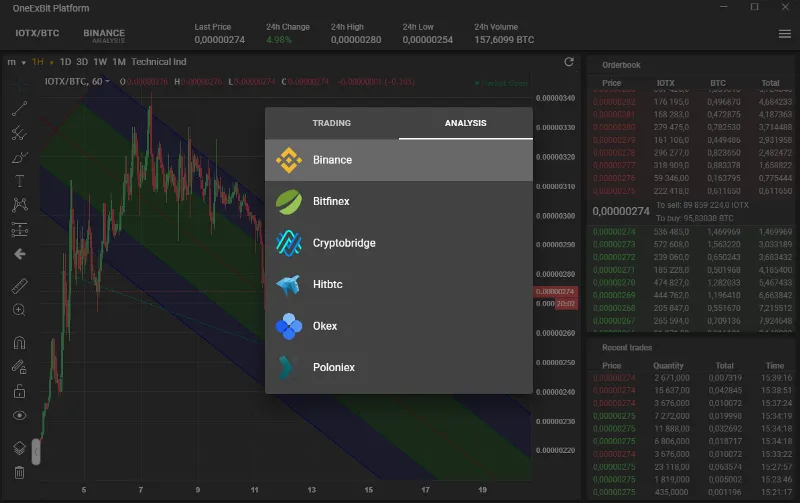Click the orderbook mid price 0,00000274
The height and width of the screenshot is (503, 800).
point(621,211)
